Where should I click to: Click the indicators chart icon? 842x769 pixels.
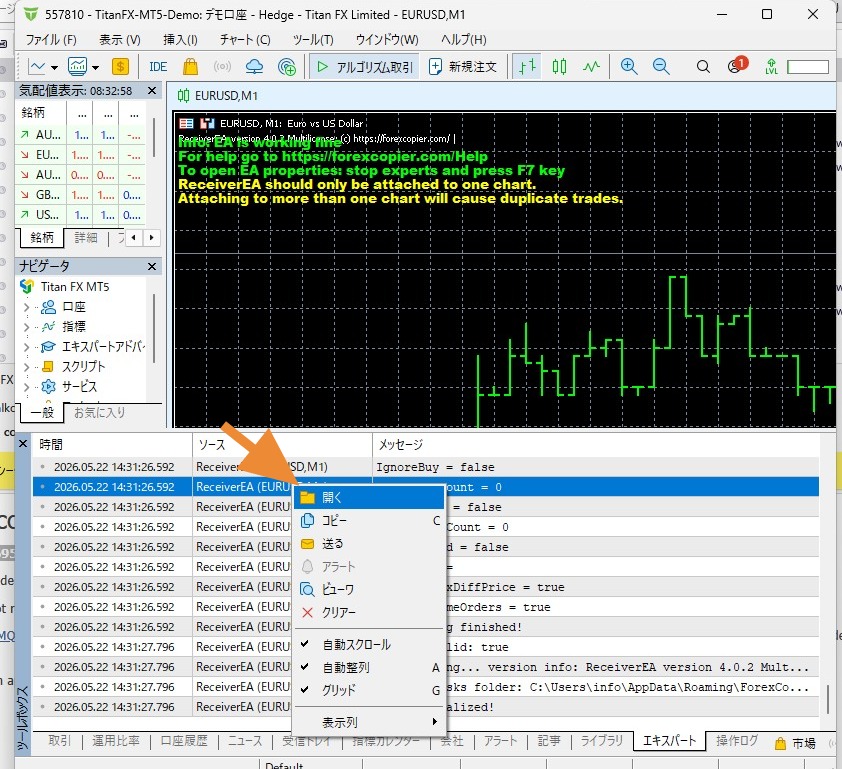point(77,67)
